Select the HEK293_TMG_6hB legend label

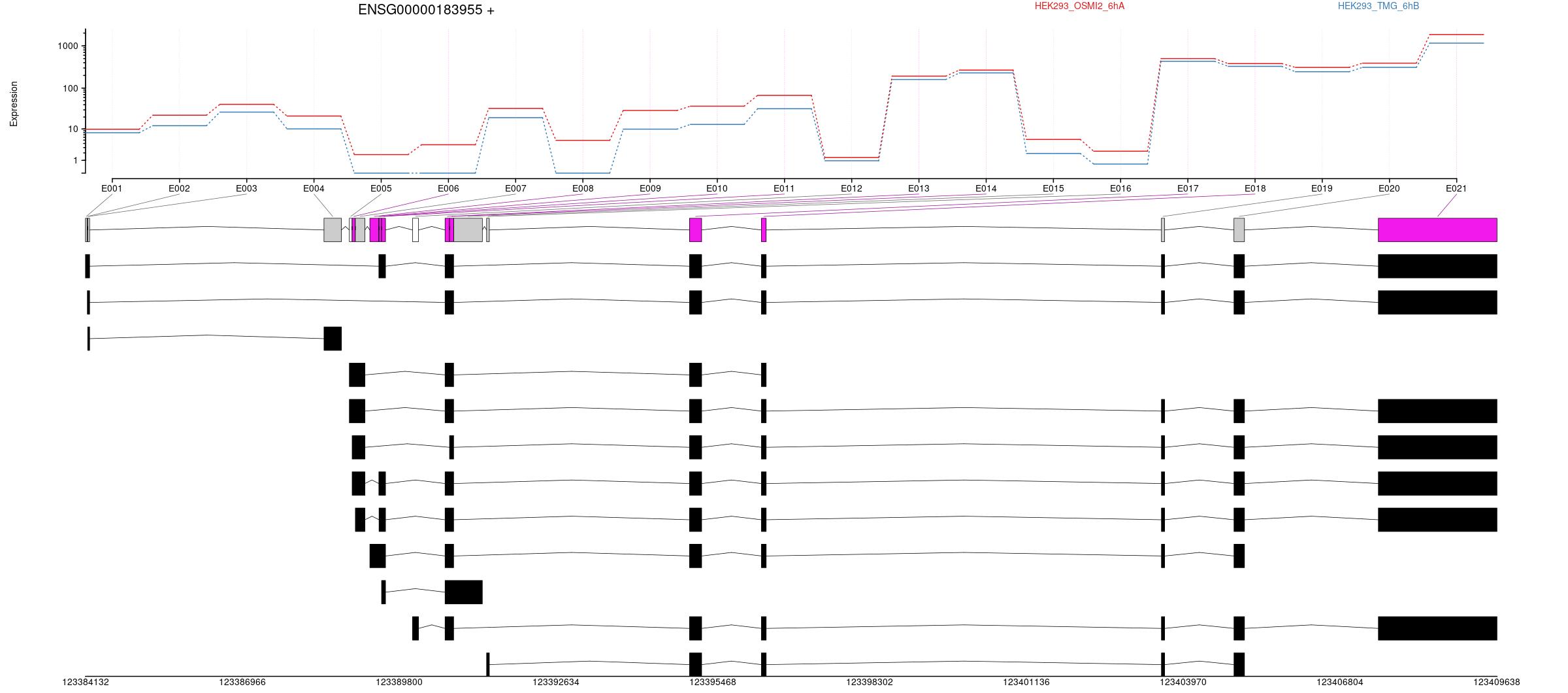[x=1379, y=6]
